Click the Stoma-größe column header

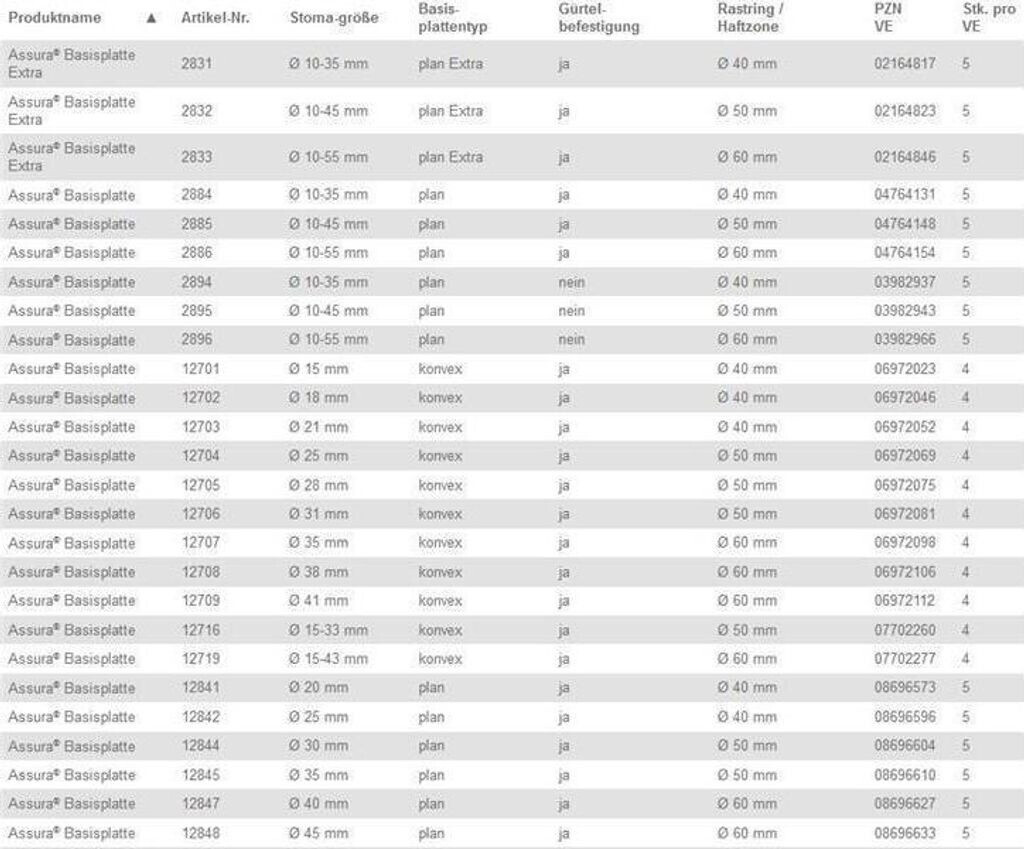334,18
